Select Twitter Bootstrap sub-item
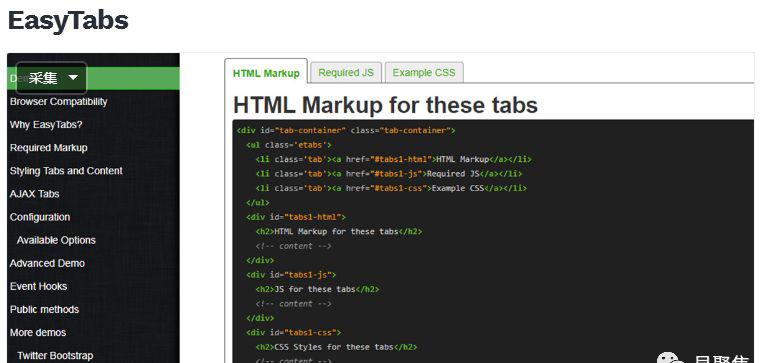The height and width of the screenshot is (363, 775). (55, 356)
